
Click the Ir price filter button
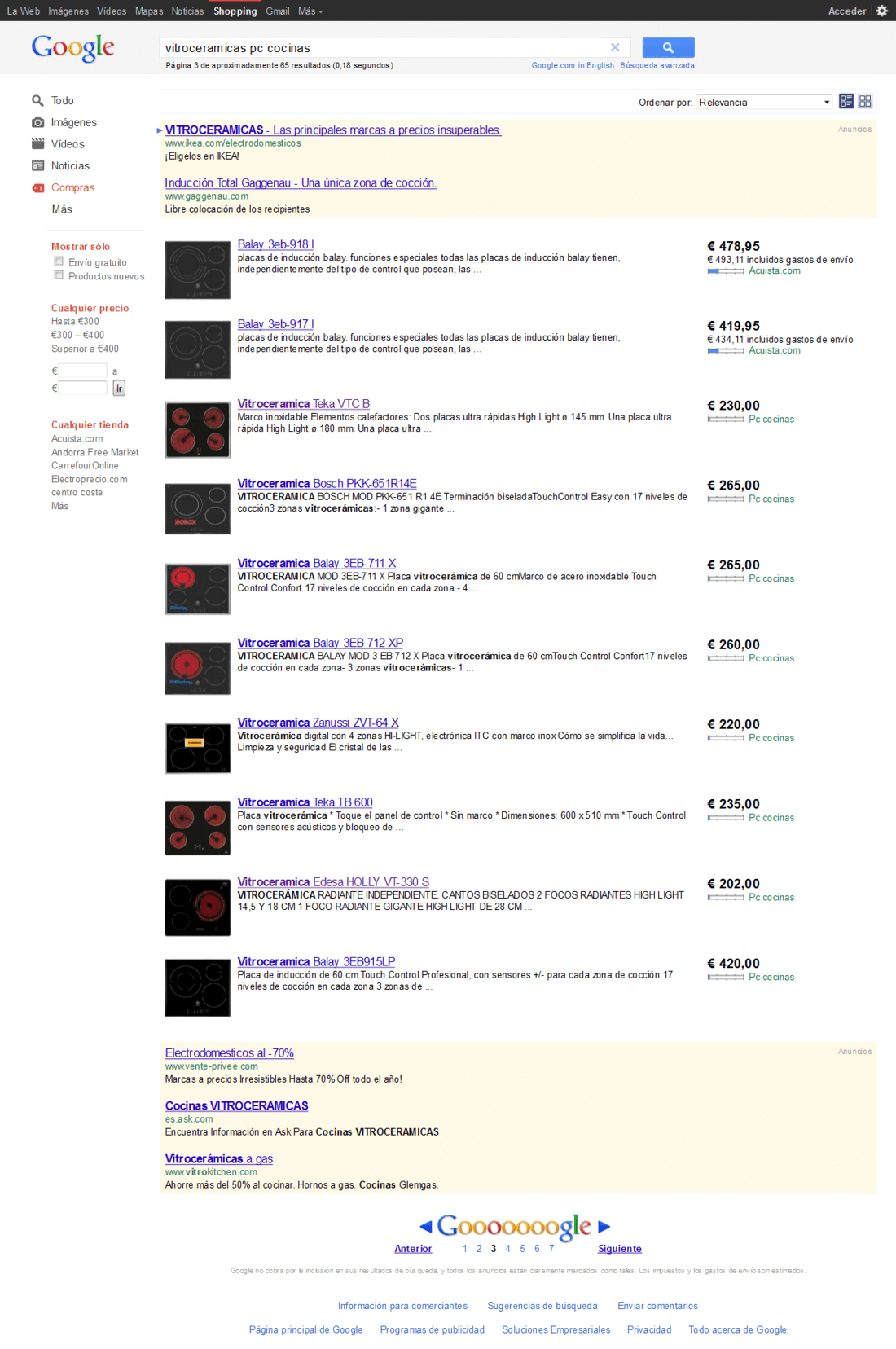click(x=119, y=389)
